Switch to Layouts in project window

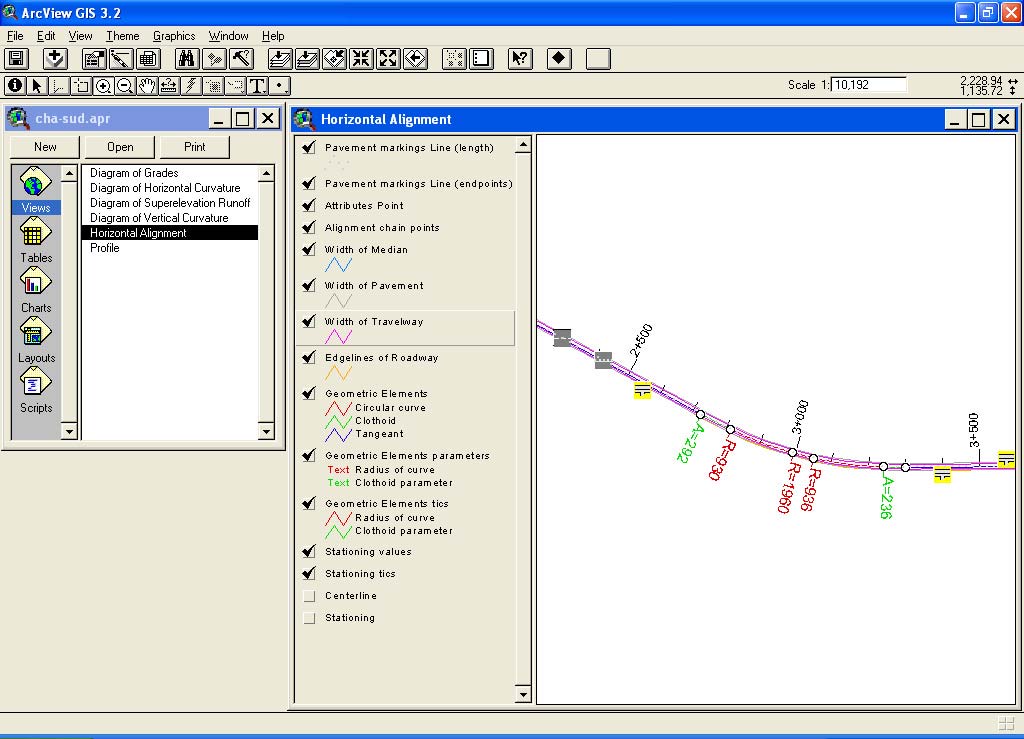pyautogui.click(x=36, y=341)
